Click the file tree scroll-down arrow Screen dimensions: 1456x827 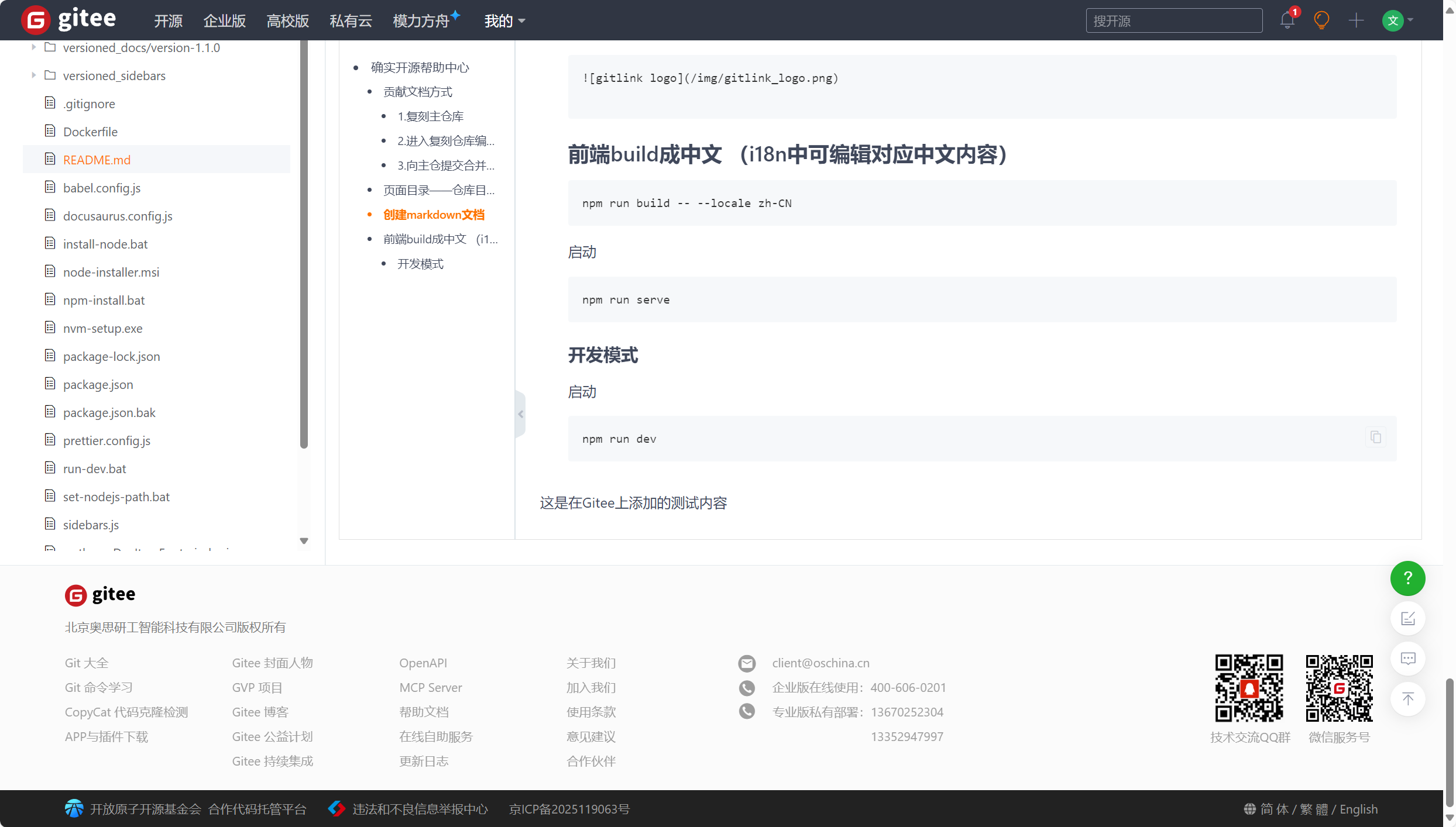(304, 541)
